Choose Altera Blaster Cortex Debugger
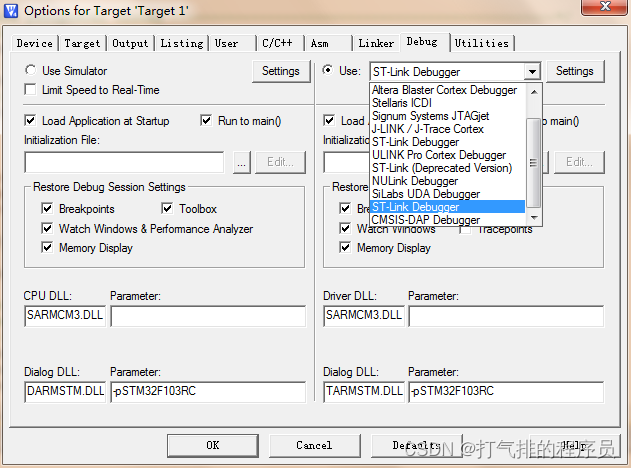The image size is (631, 468). pyautogui.click(x=447, y=90)
